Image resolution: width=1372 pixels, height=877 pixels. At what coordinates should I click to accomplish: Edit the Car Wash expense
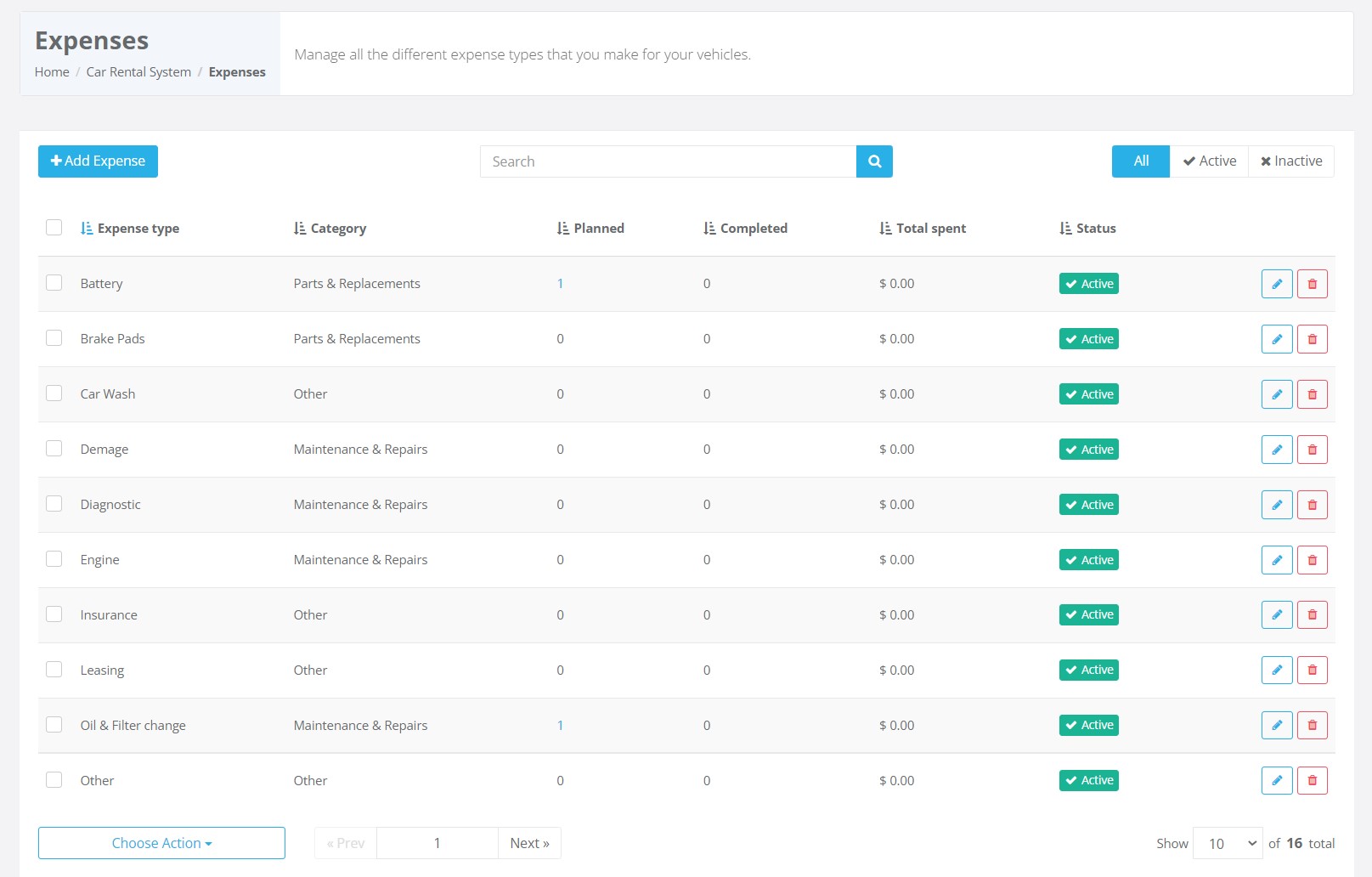pos(1277,394)
